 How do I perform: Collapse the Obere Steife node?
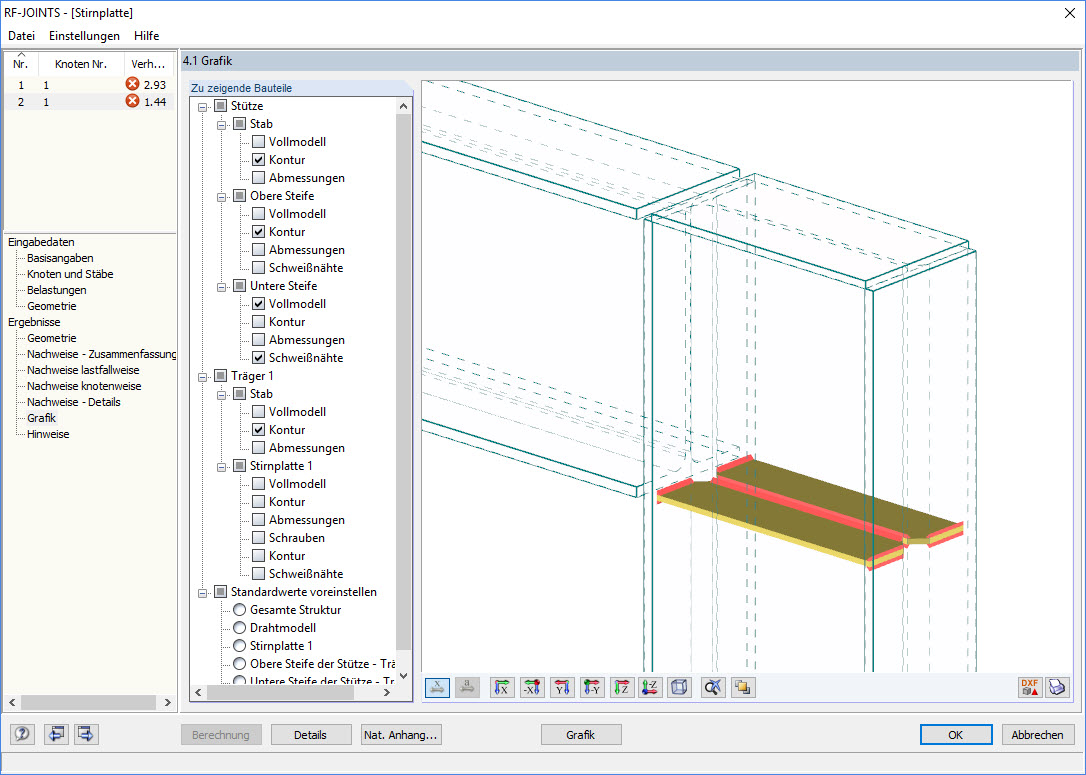(222, 196)
